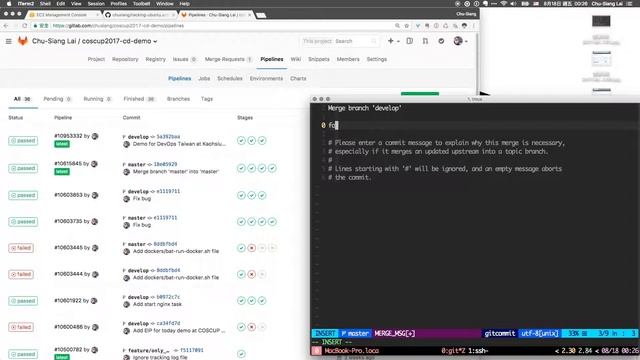
Task: Open the Profiles menu in menu bar
Action: click(x=118, y=4)
